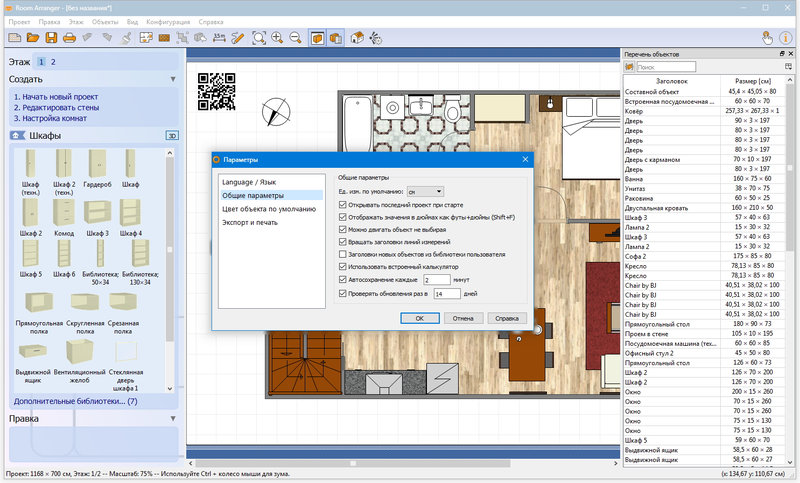
Task: Select the Выдвижной ящик library item
Action: click(x=33, y=363)
